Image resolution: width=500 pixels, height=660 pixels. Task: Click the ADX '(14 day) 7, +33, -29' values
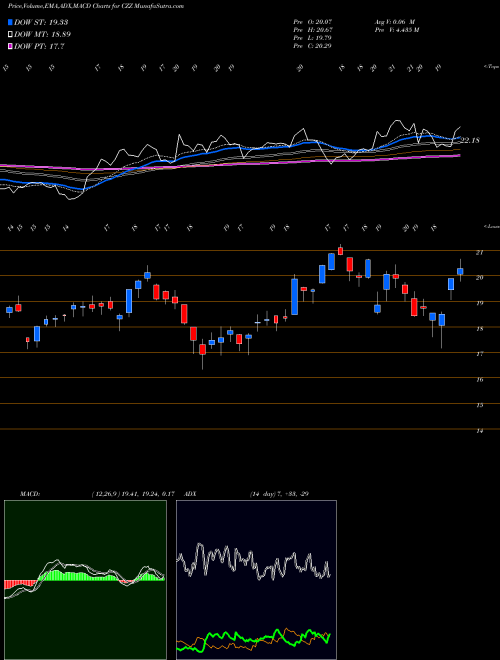pos(279,494)
